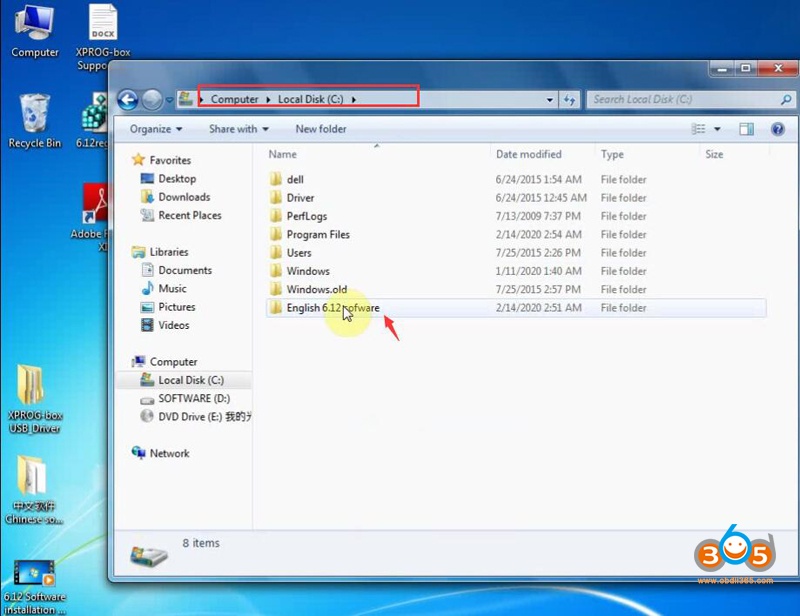Select the Windows folder
800x616 pixels.
pos(308,271)
